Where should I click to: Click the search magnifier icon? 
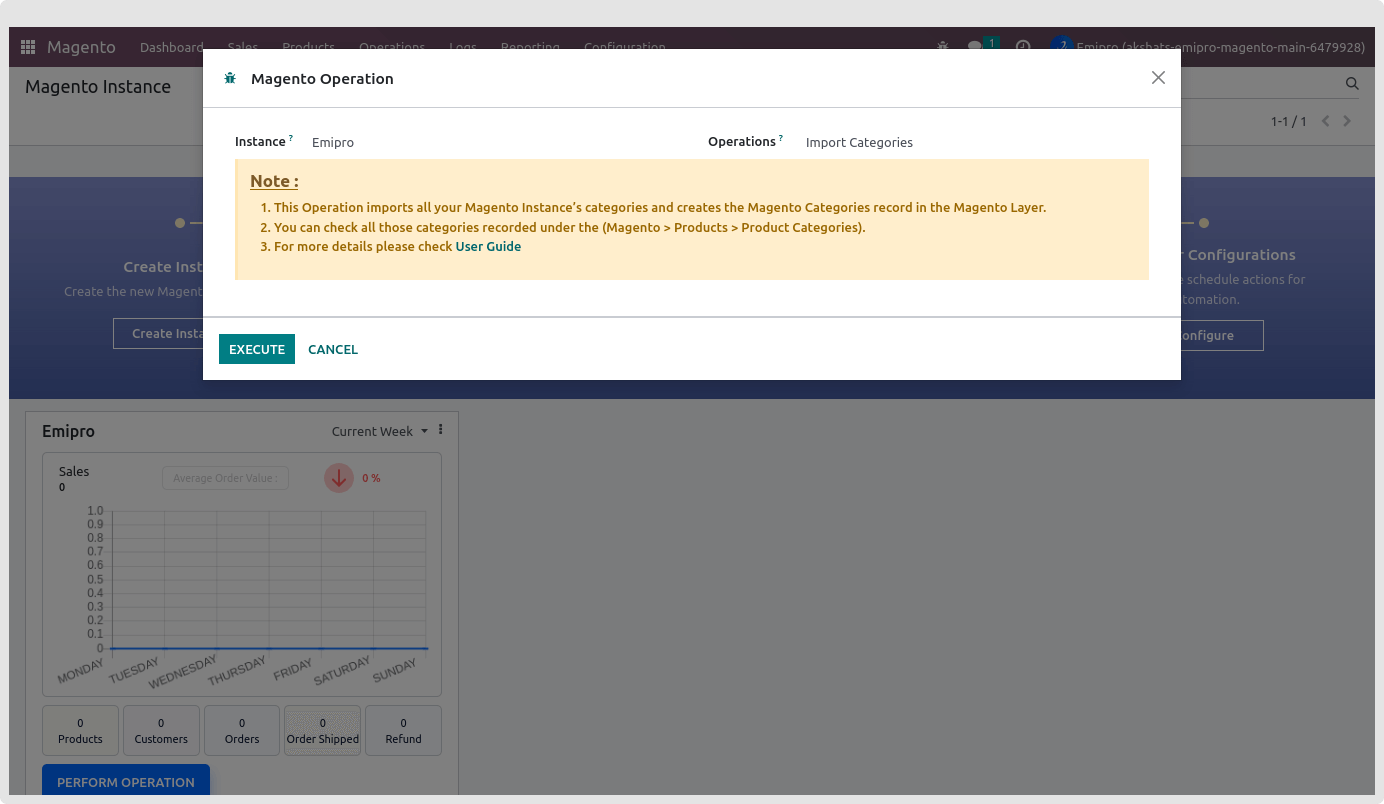[1352, 83]
